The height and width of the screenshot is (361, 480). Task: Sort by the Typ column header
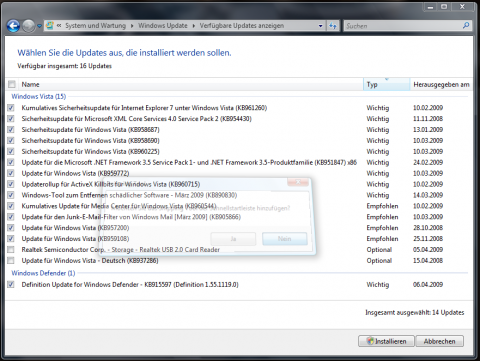[386, 84]
